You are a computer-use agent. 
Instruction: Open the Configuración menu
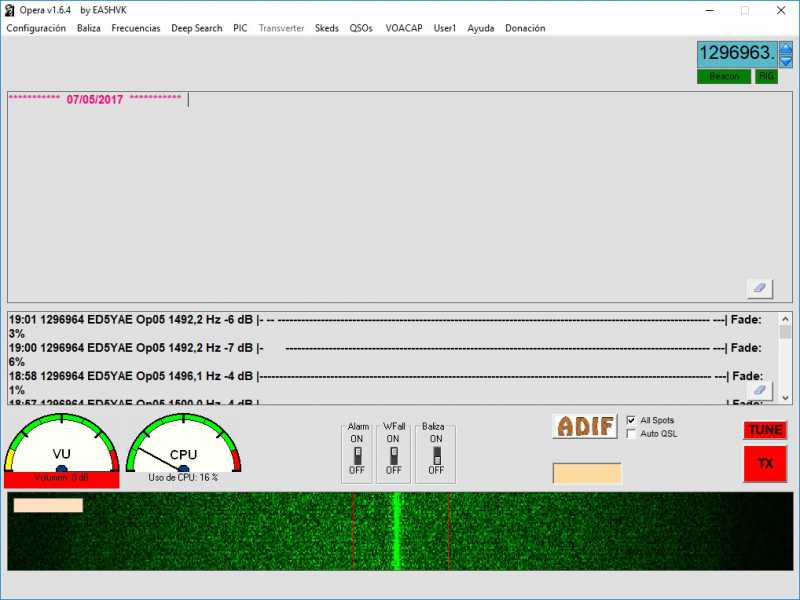click(x=36, y=28)
